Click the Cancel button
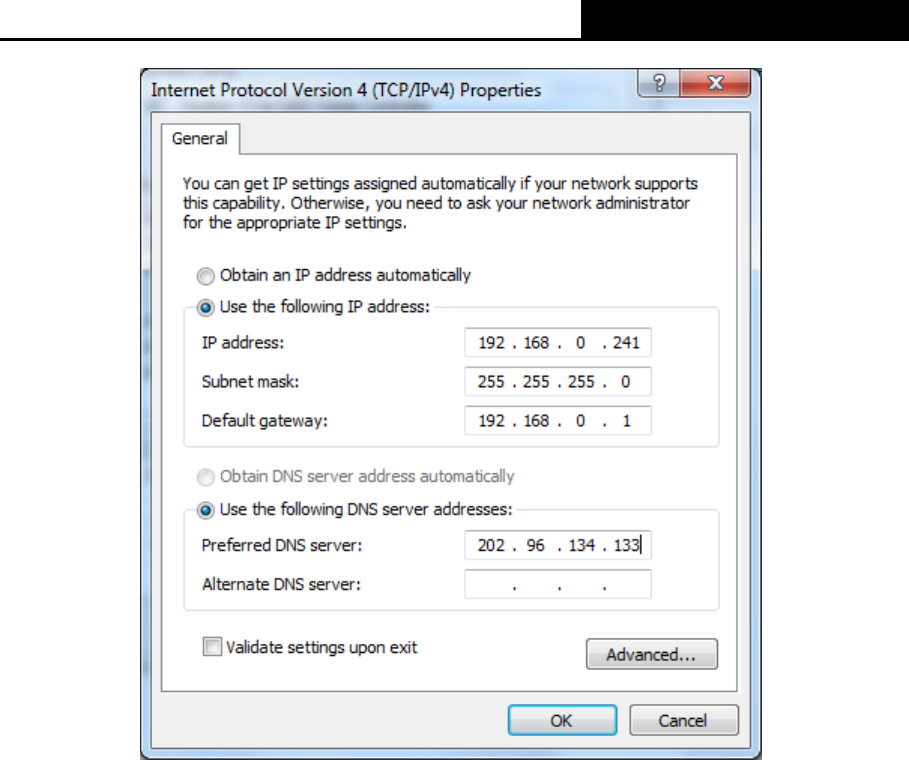 click(x=683, y=721)
